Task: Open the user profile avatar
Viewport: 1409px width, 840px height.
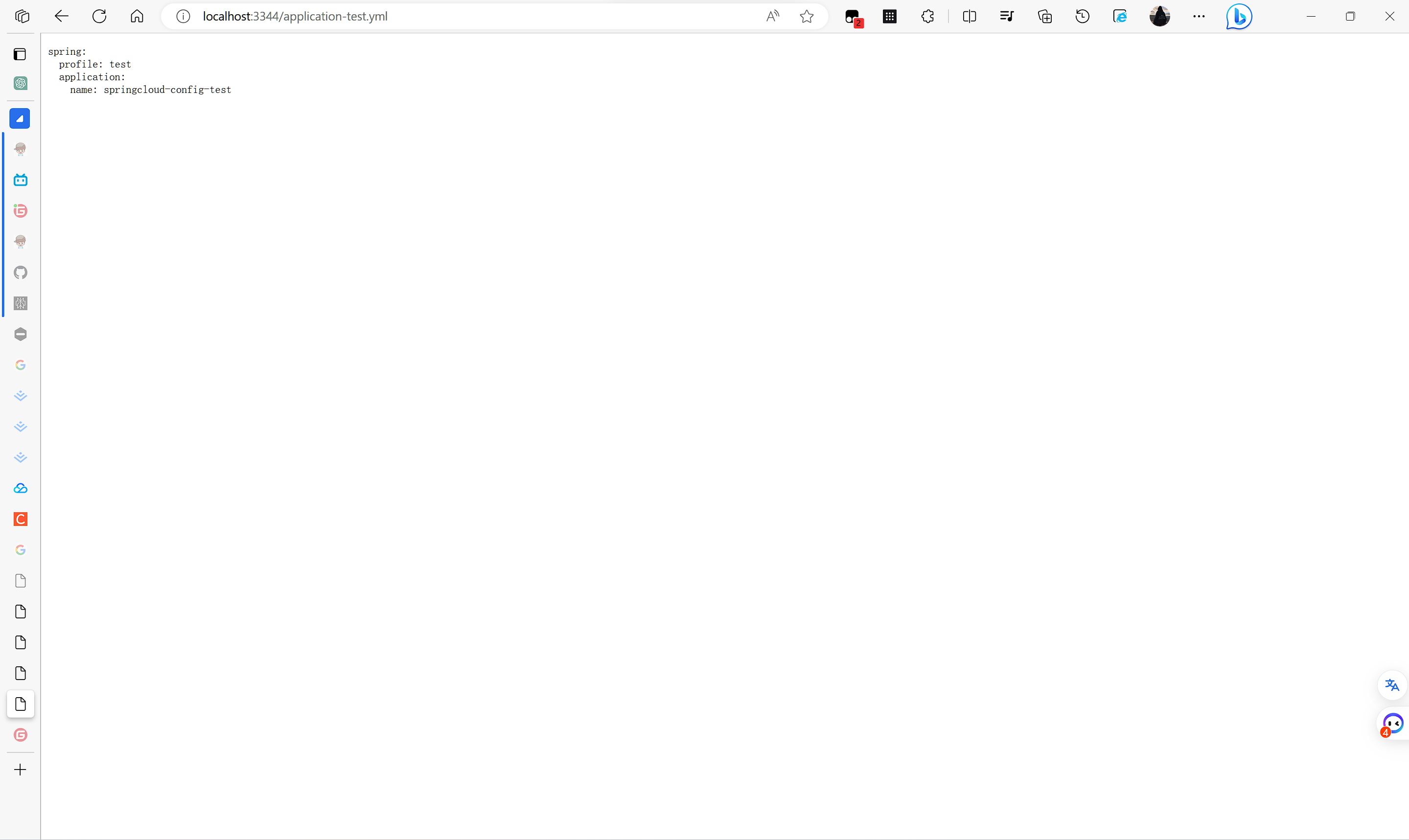Action: 1159,17
